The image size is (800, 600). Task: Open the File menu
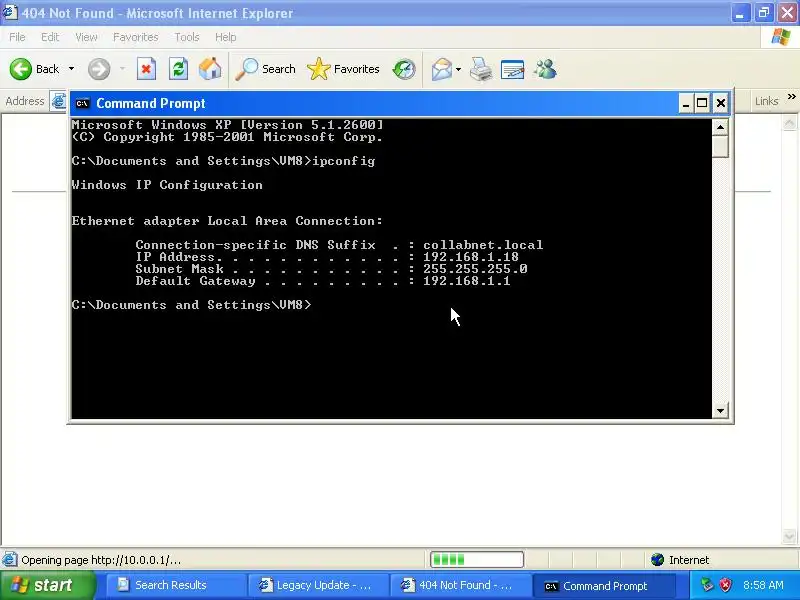tap(17, 37)
